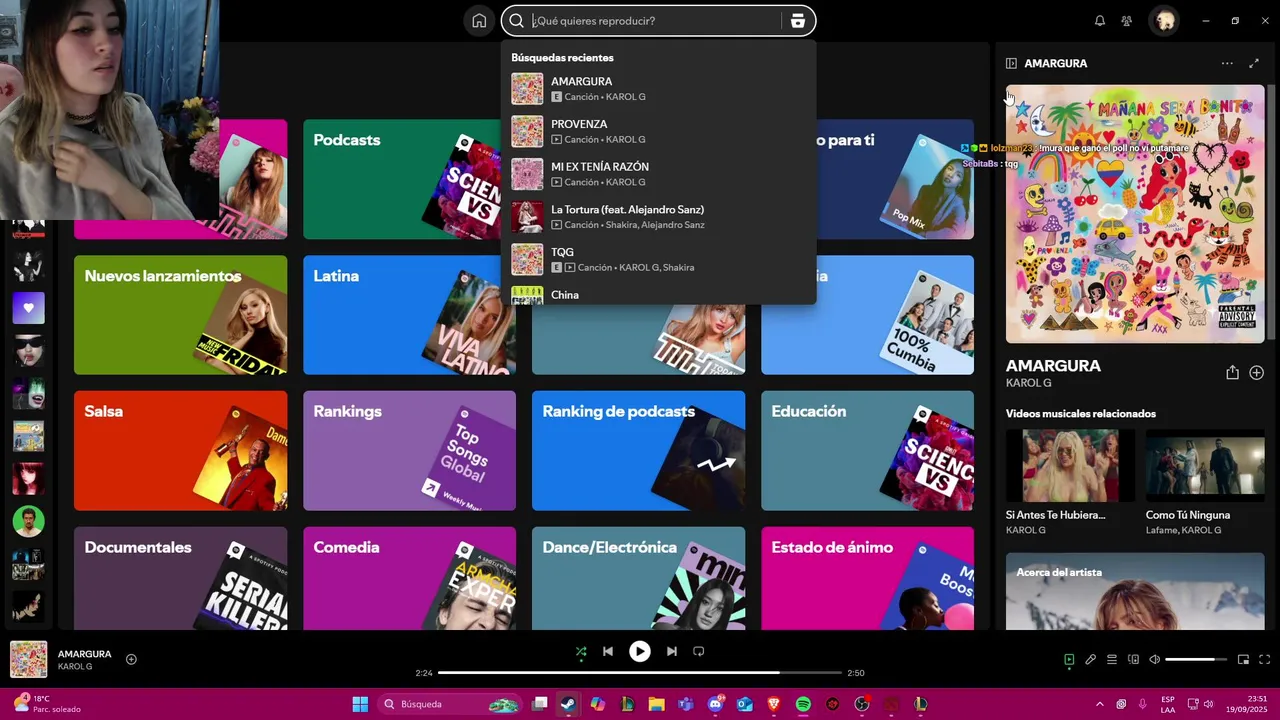Select recent search TQG
The width and height of the screenshot is (1280, 720).
tap(658, 259)
